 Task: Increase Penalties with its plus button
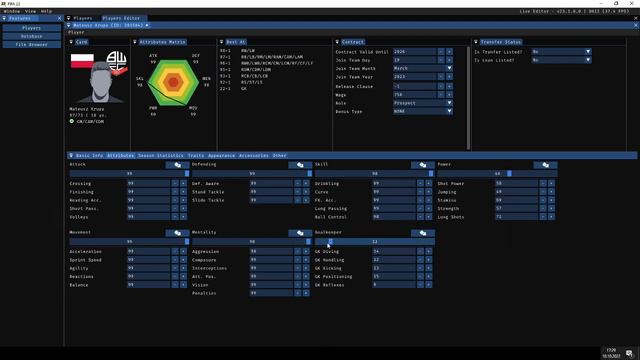coord(306,293)
